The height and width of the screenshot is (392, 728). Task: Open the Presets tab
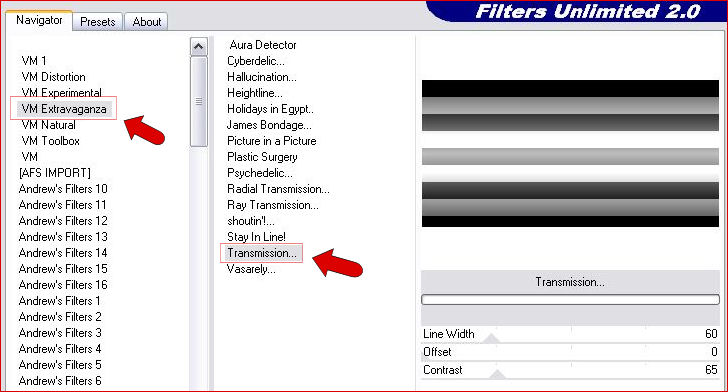pyautogui.click(x=98, y=22)
